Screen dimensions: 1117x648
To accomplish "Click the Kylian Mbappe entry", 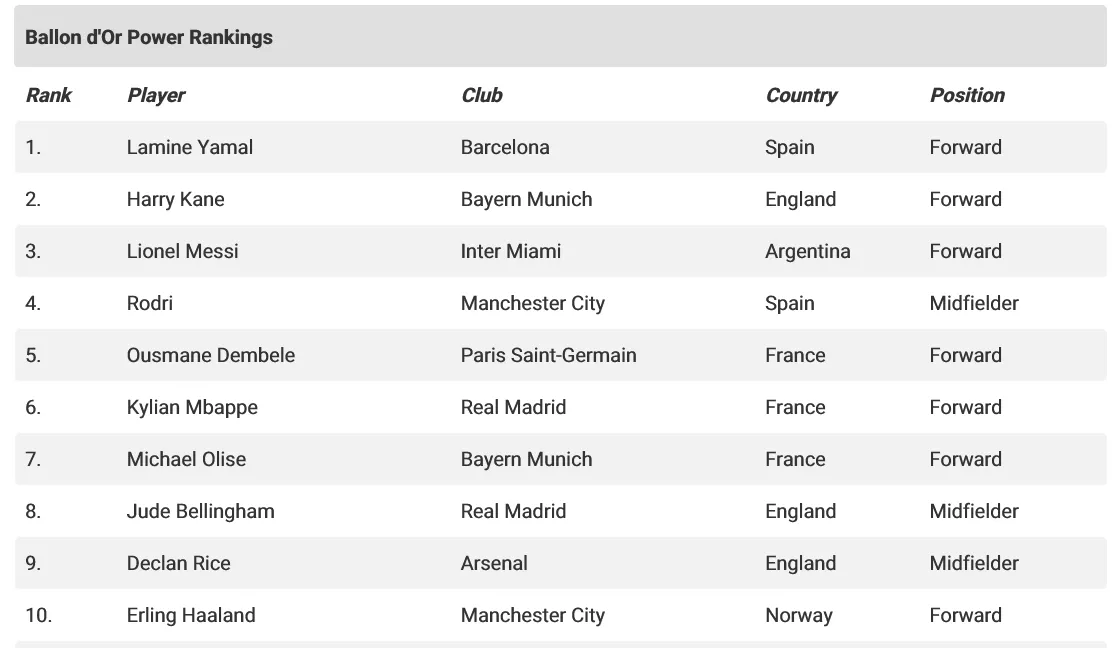I will 192,407.
